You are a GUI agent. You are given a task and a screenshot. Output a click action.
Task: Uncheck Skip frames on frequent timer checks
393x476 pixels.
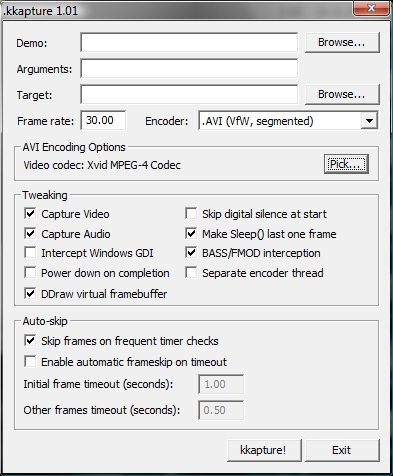30,341
